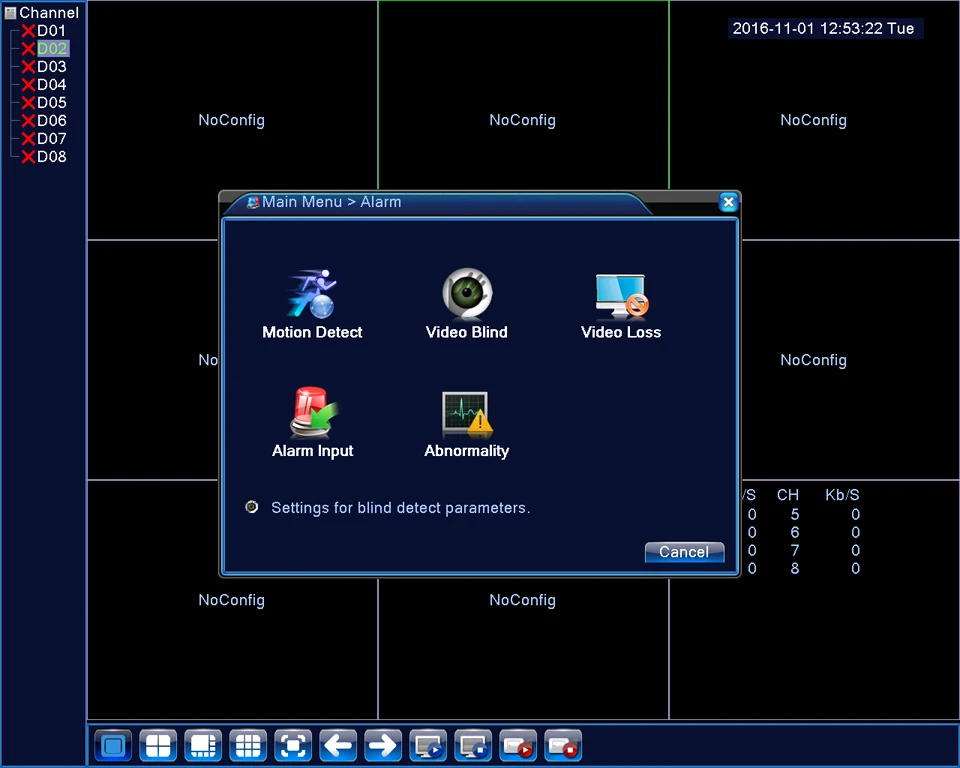The height and width of the screenshot is (768, 960).
Task: Click the Main Menu > Alarm title
Action: (x=331, y=202)
